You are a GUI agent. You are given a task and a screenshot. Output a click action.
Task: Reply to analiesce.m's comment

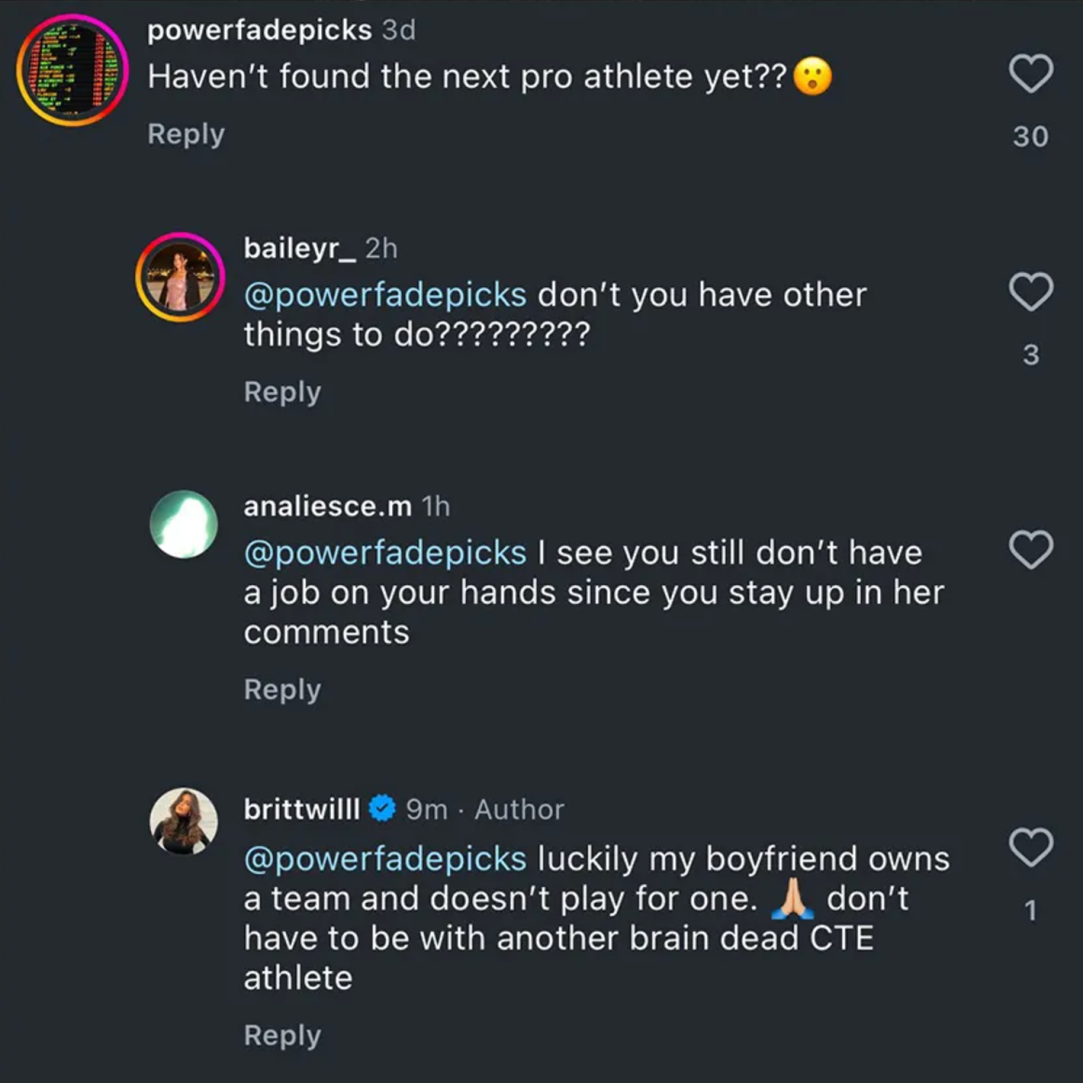[282, 690]
